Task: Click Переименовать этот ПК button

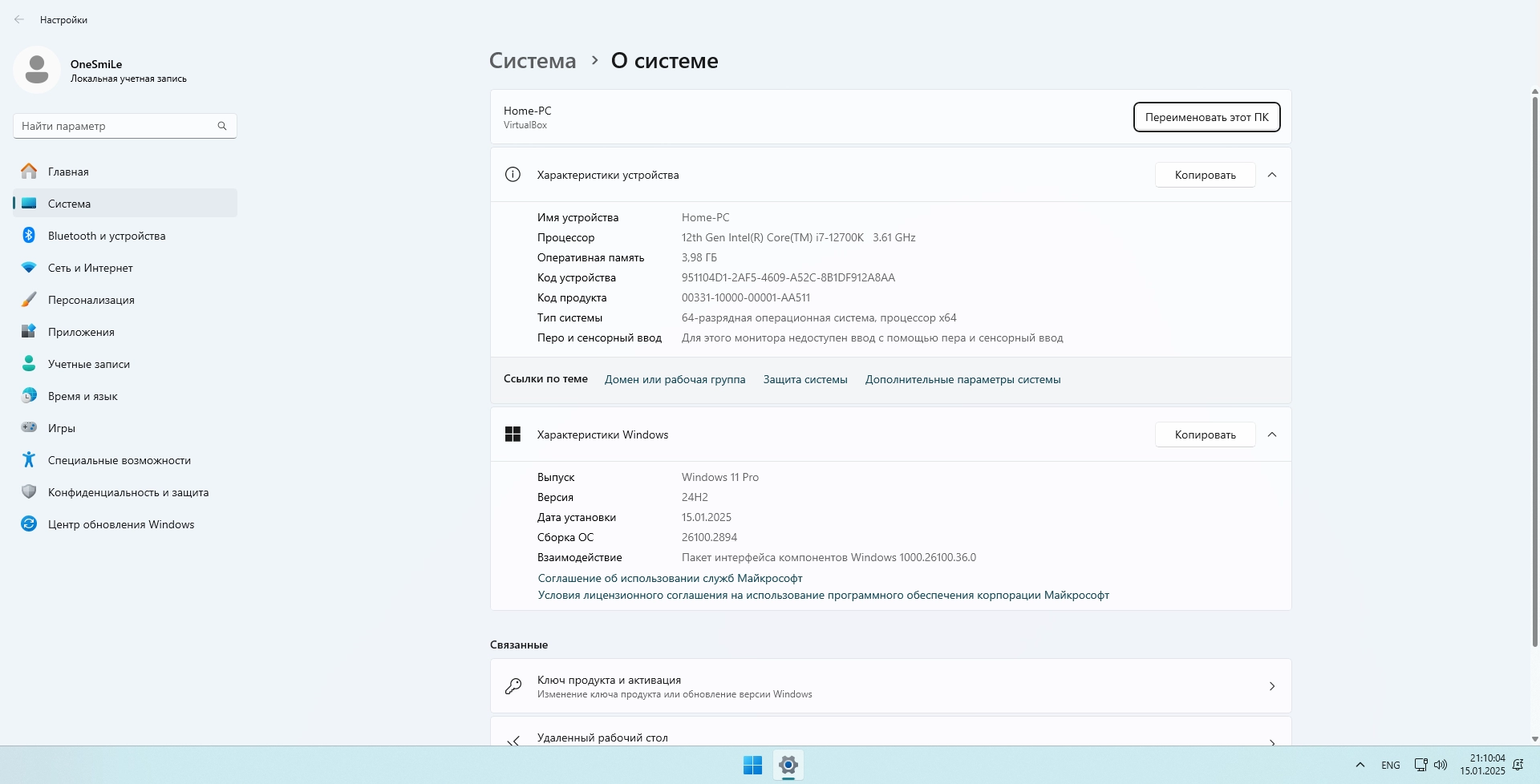Action: click(1206, 117)
